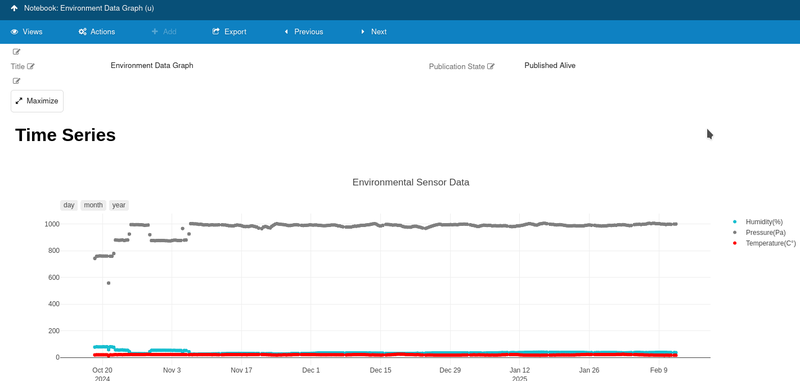Viewport: 800px width, 381px height.
Task: Click the Dec 15 x-axis label
Action: pyautogui.click(x=381, y=370)
